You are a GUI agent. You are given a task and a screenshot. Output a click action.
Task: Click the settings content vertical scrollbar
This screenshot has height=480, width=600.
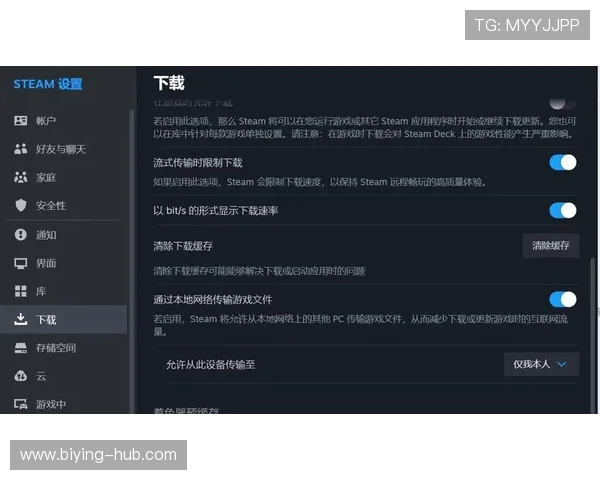[x=593, y=335]
